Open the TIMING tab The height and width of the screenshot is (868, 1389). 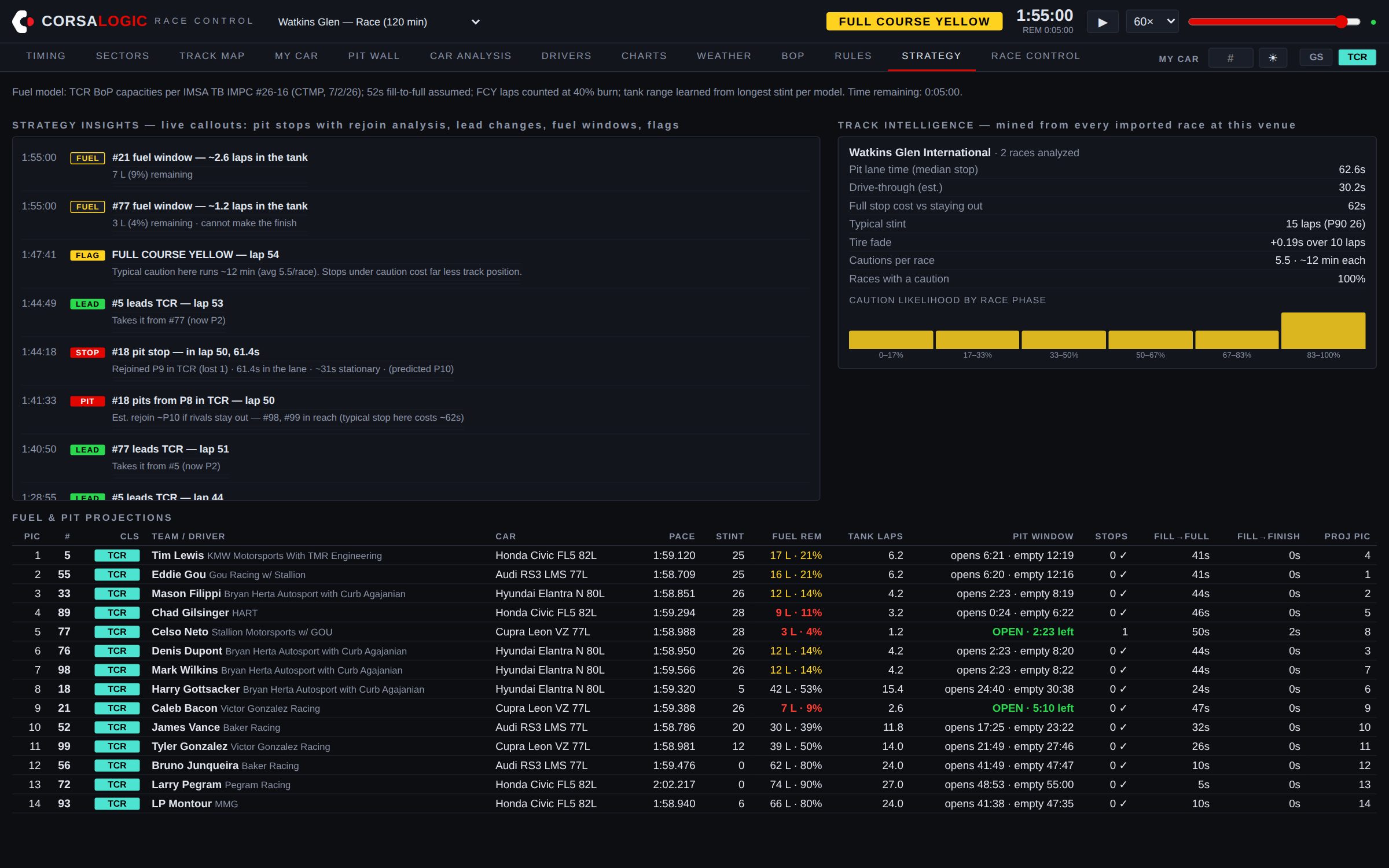pos(46,56)
